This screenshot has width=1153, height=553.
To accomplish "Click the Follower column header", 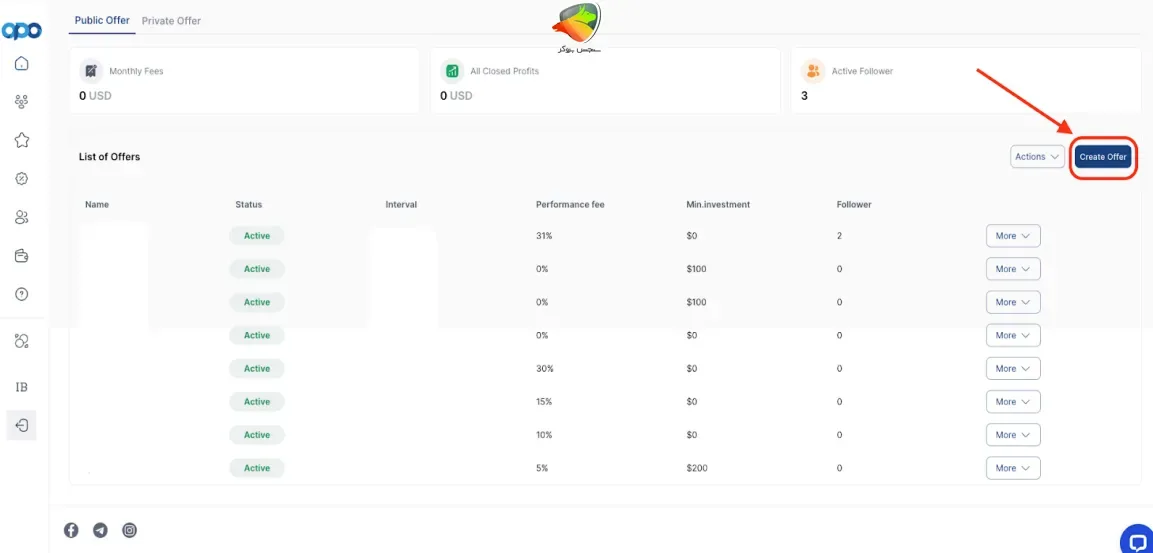I will [x=854, y=204].
